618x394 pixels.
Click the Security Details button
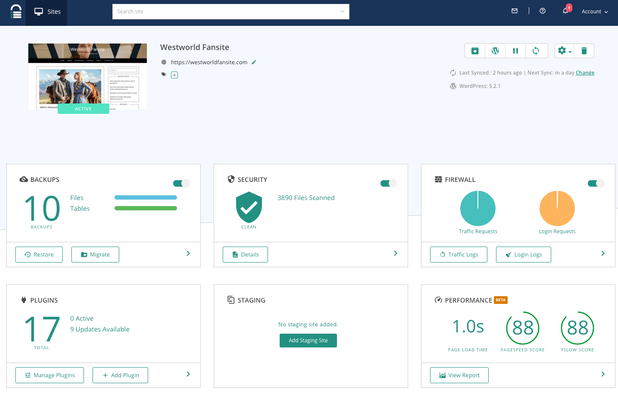point(245,255)
